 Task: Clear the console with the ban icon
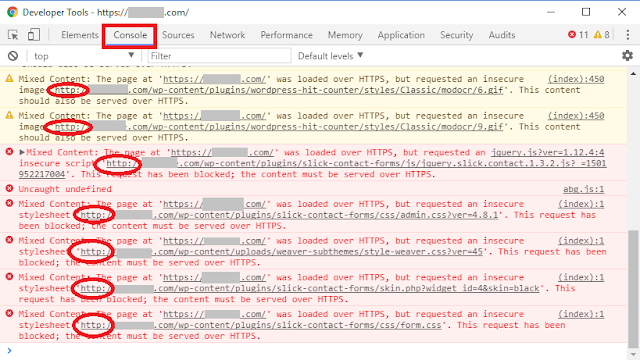tap(13, 56)
